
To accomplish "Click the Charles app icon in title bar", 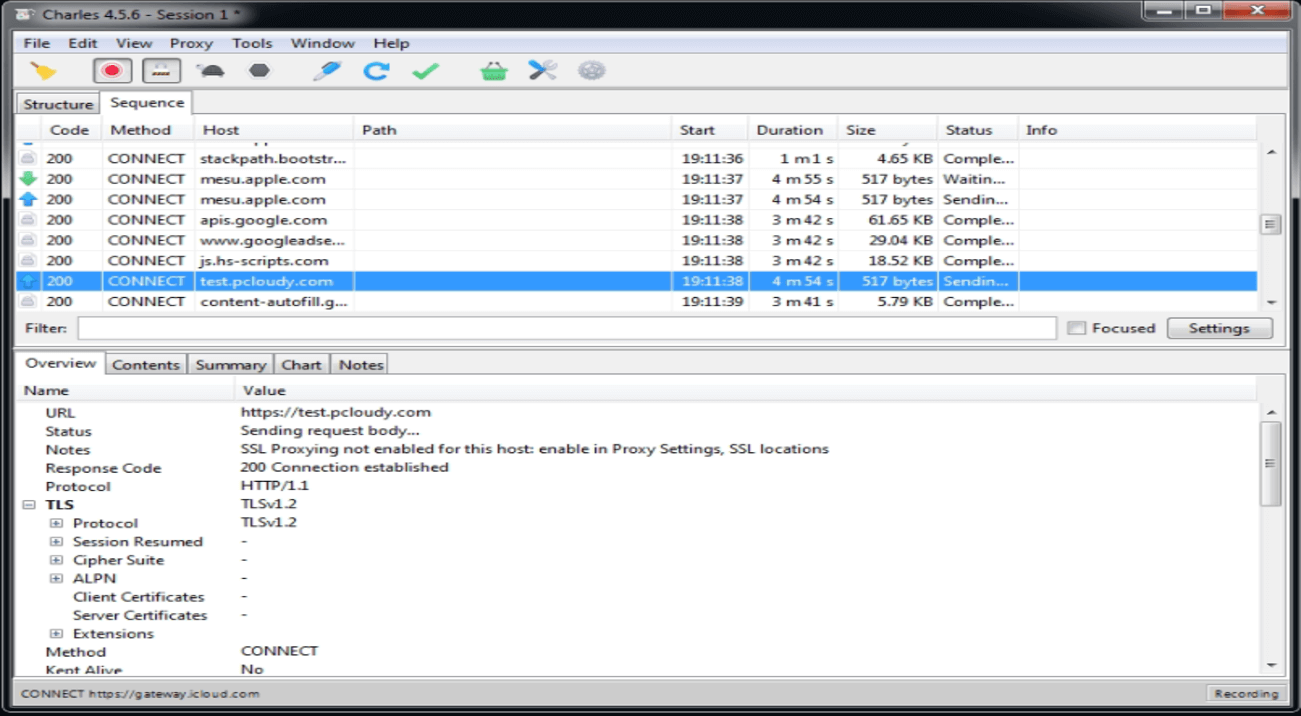I will [24, 14].
